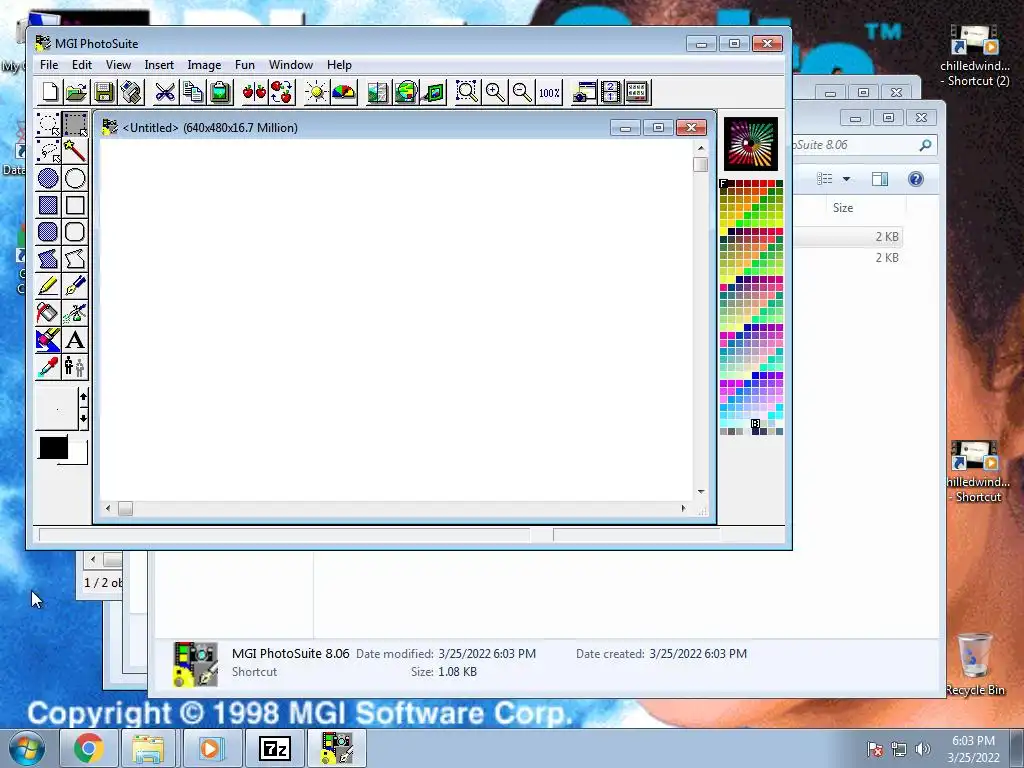Click the two apples duplicate icon
Image resolution: width=1024 pixels, height=768 pixels.
[254, 92]
